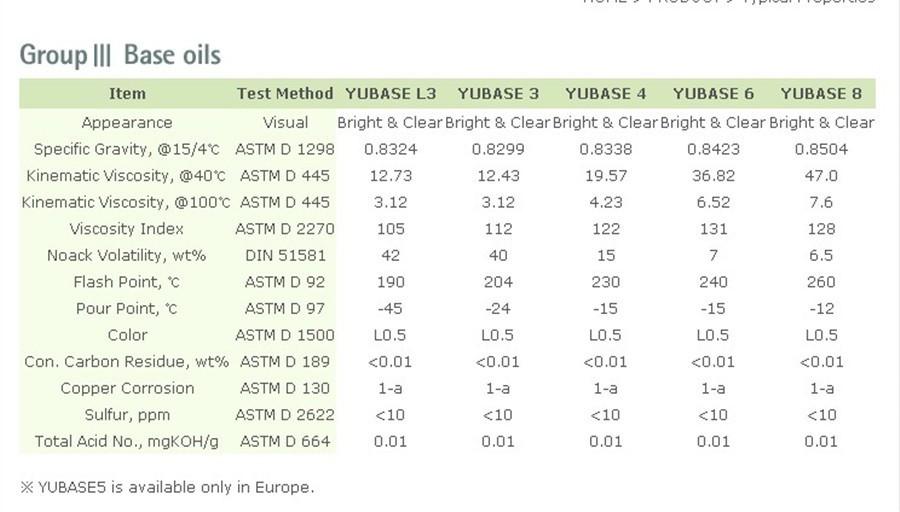The width and height of the screenshot is (900, 512).
Task: Click the Viscosity Index row label
Action: pyautogui.click(x=127, y=229)
